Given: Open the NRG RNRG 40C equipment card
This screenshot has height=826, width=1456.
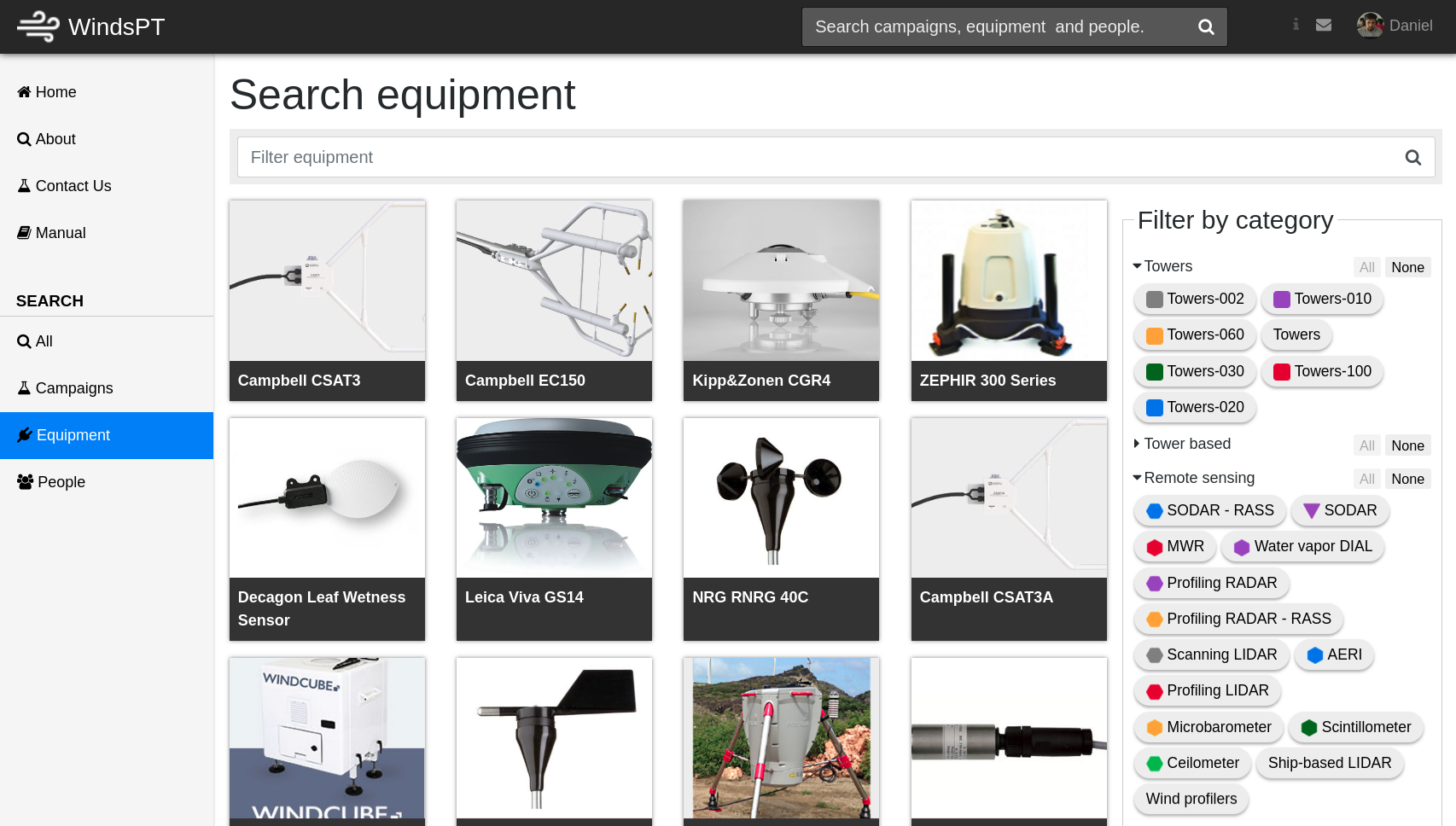Looking at the screenshot, I should [781, 529].
